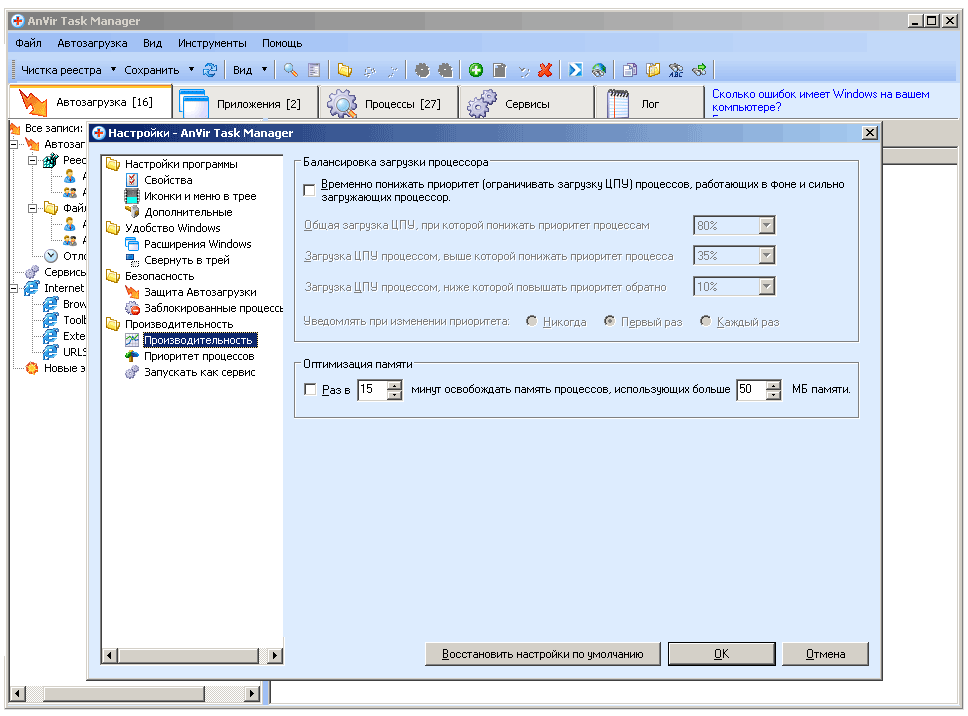Switch to the Процессы tab
The width and height of the screenshot is (968, 716).
click(x=388, y=104)
